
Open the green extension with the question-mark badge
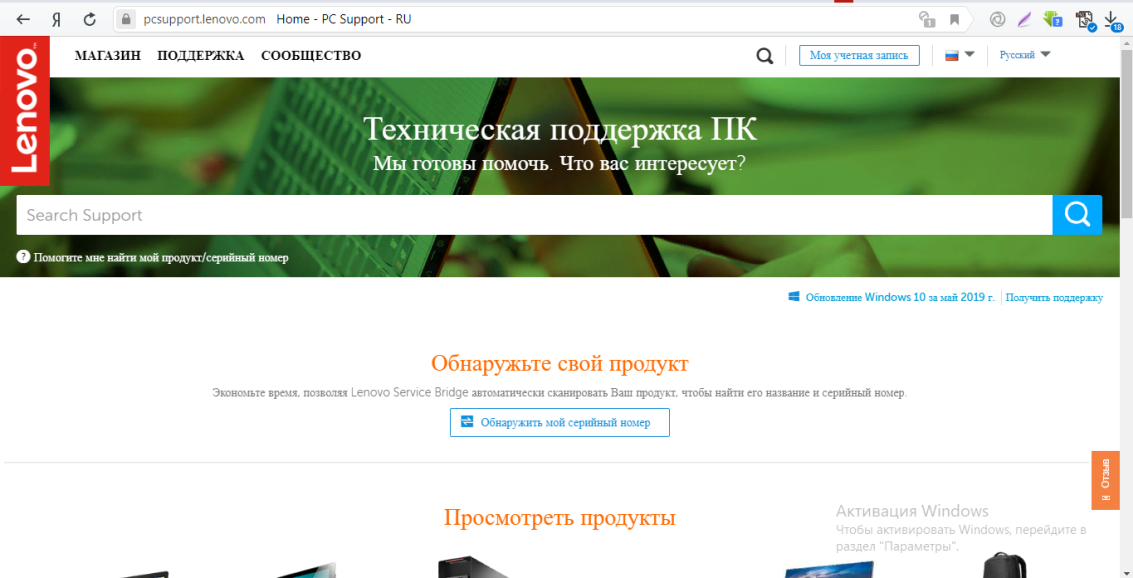[x=1052, y=20]
